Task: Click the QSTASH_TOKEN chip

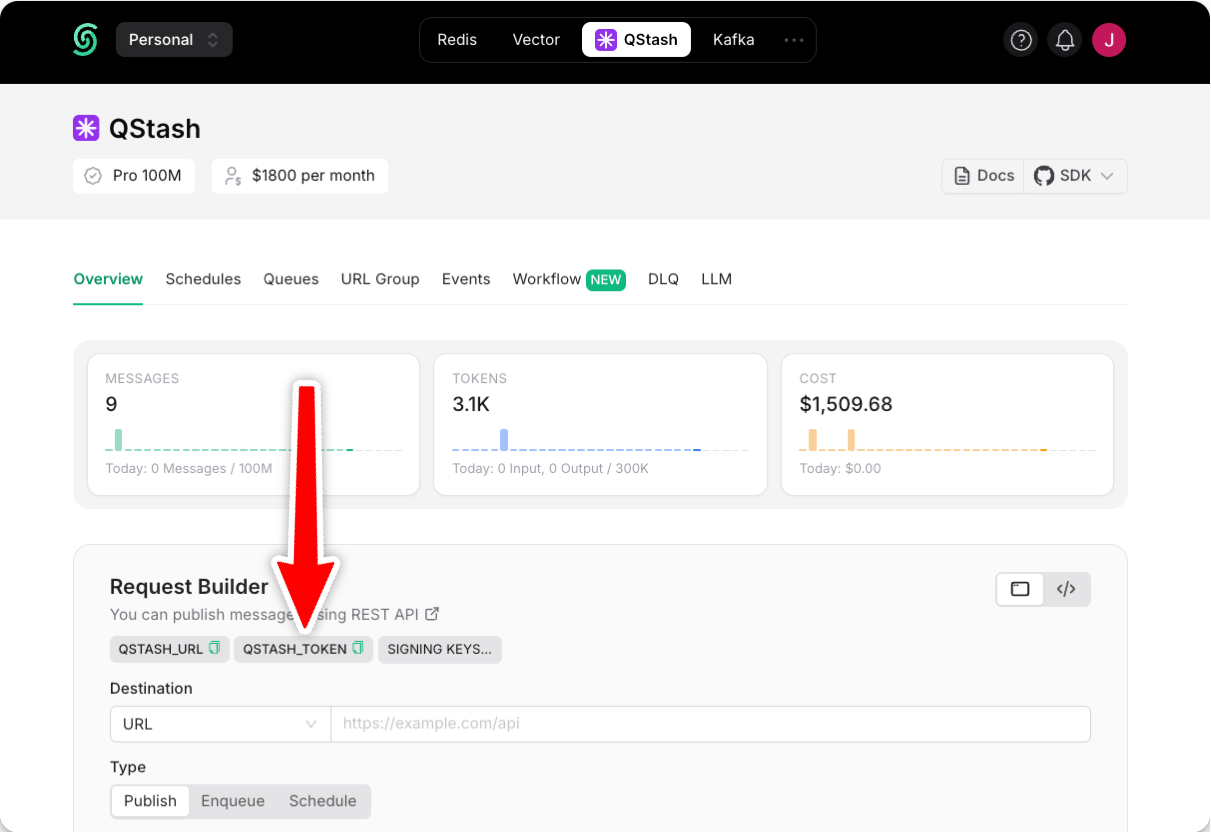Action: point(304,649)
